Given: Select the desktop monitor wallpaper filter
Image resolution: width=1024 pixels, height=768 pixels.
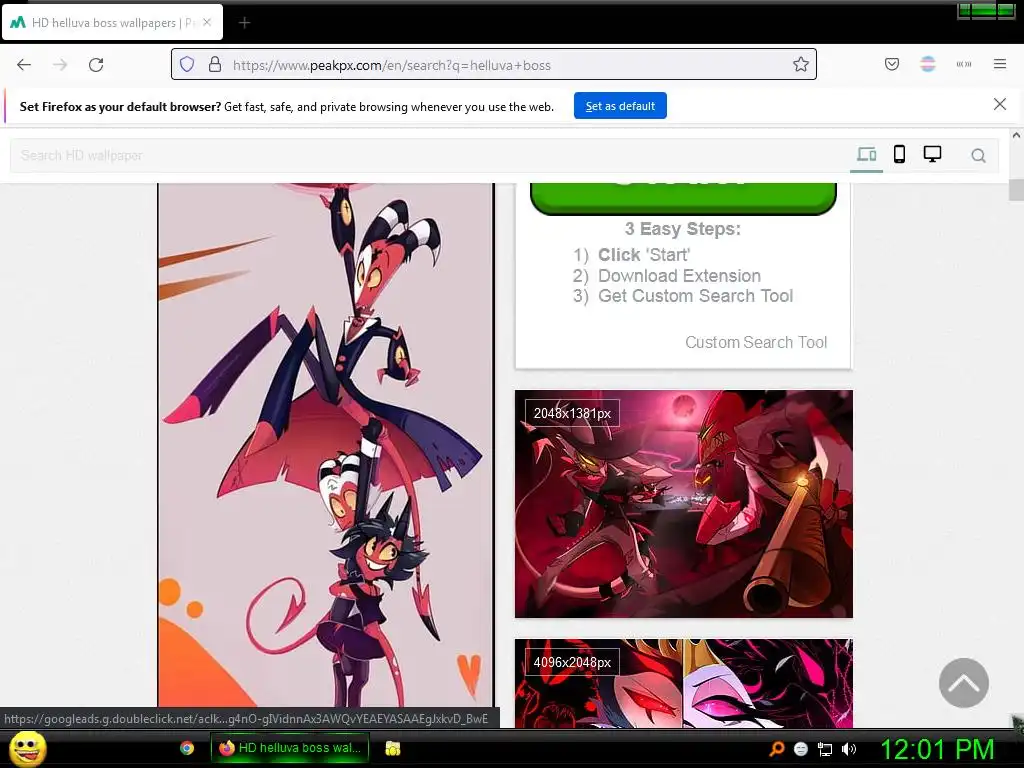Looking at the screenshot, I should [932, 154].
